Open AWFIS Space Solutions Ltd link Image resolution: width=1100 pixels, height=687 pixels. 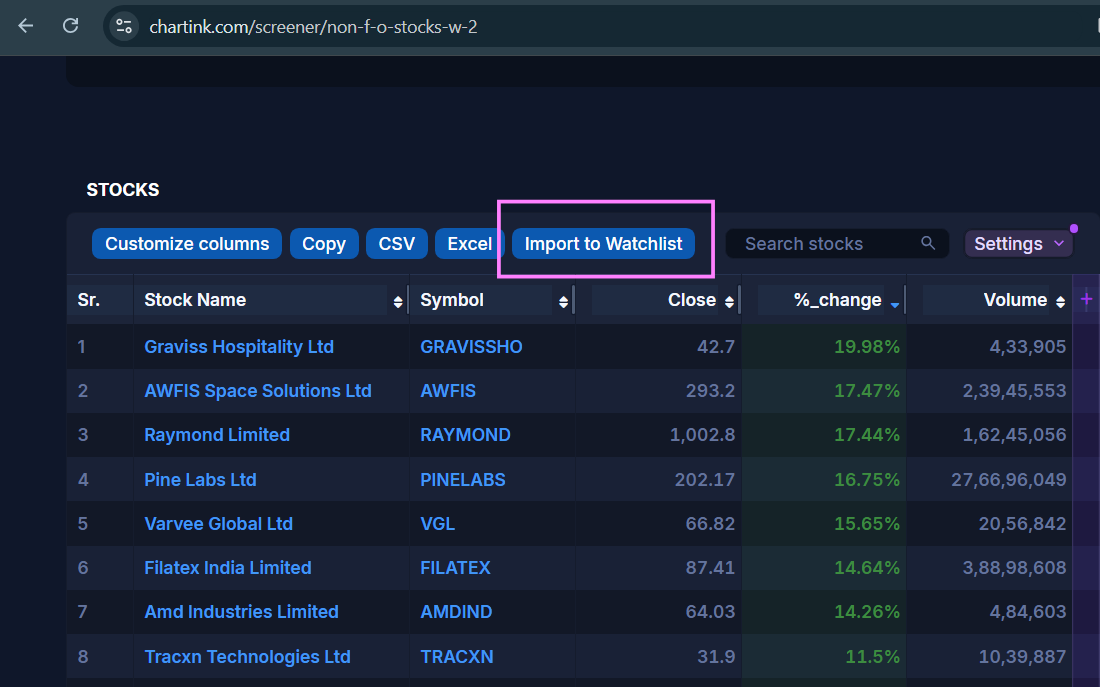(x=257, y=391)
